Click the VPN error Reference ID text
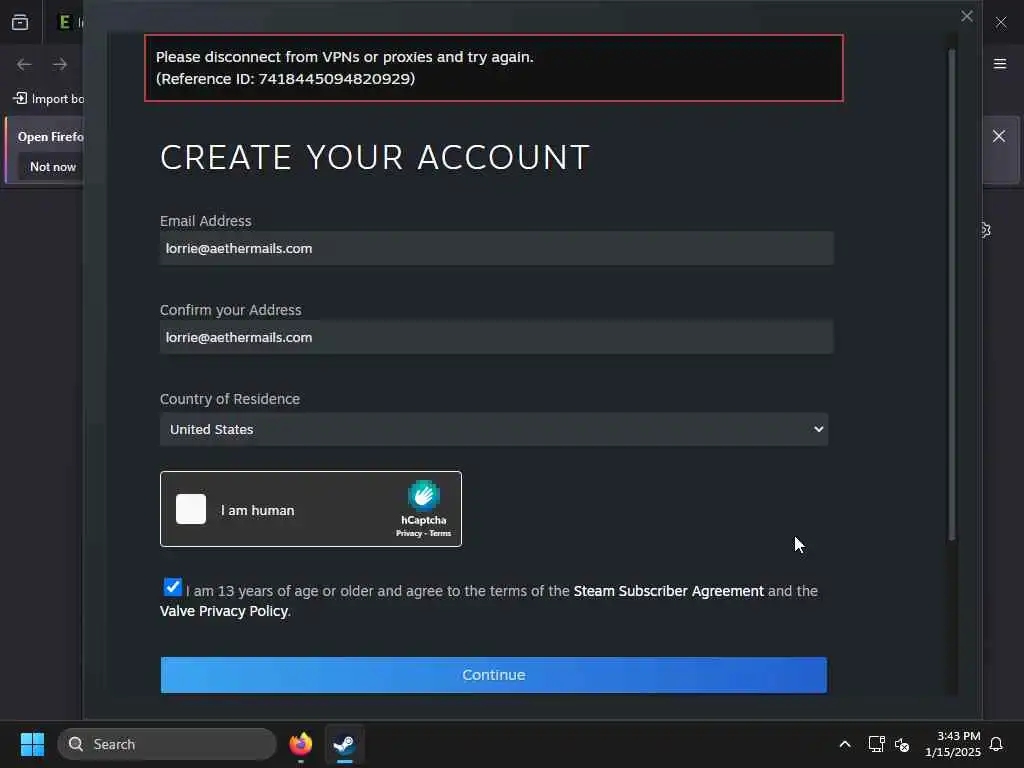The image size is (1024, 768). (285, 79)
